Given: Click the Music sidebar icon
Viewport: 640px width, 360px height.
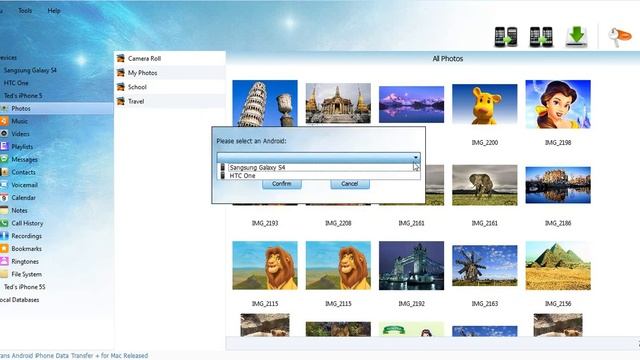Looking at the screenshot, I should 4,121.
